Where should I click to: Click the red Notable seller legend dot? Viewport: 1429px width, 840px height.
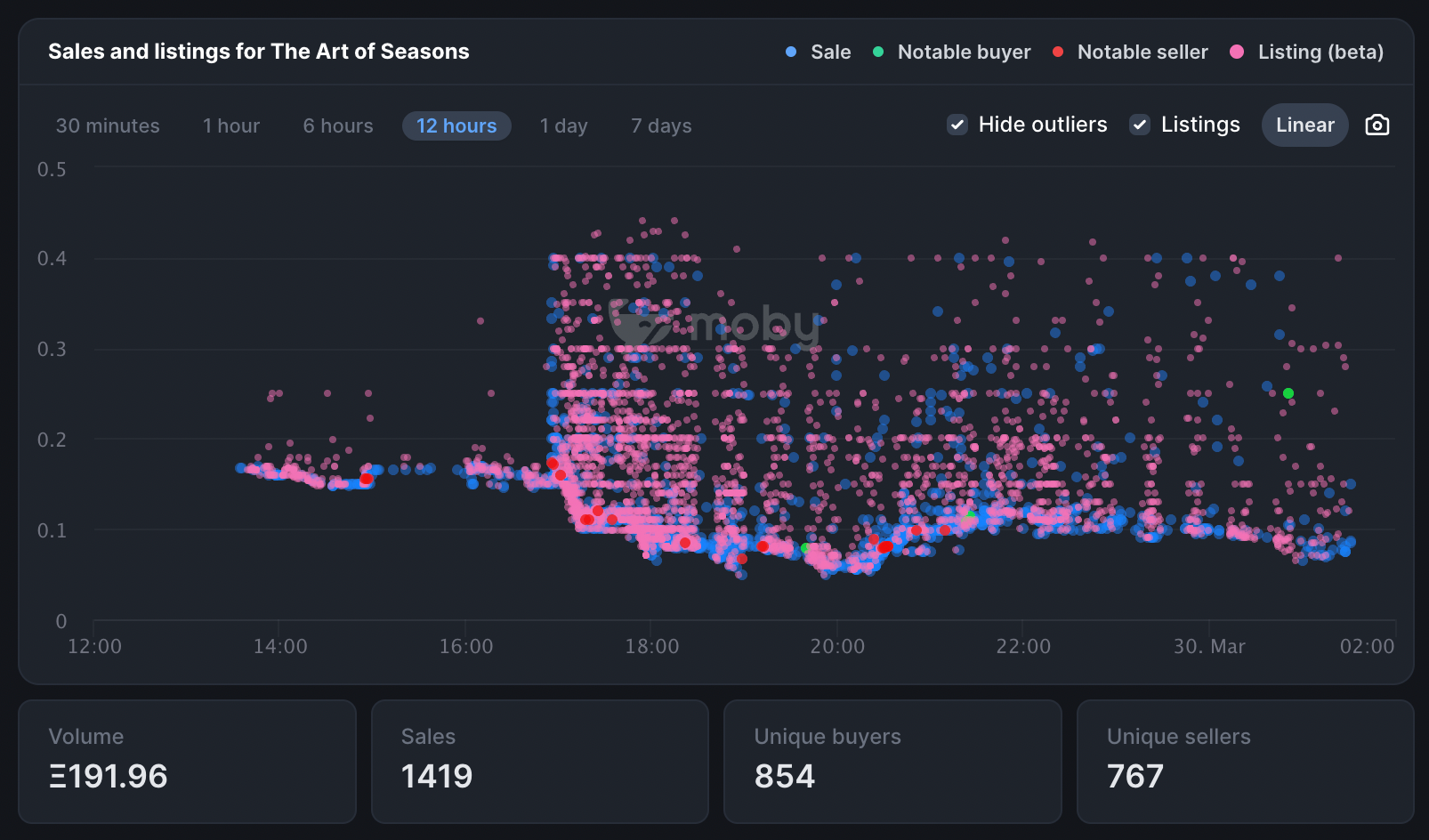pyautogui.click(x=1058, y=52)
